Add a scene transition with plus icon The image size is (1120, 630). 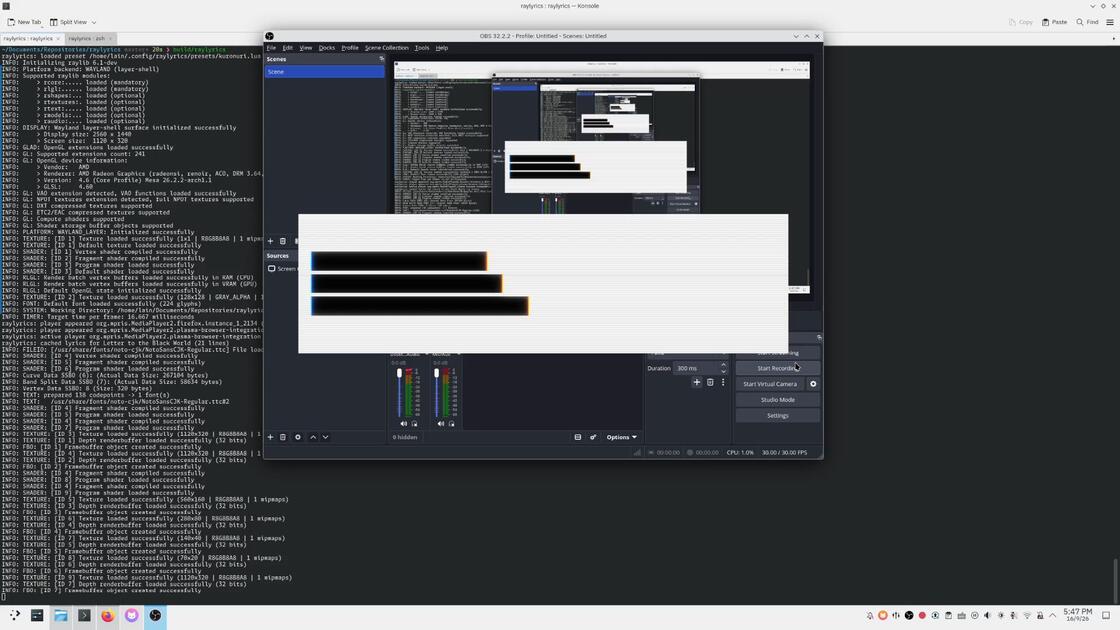696,382
